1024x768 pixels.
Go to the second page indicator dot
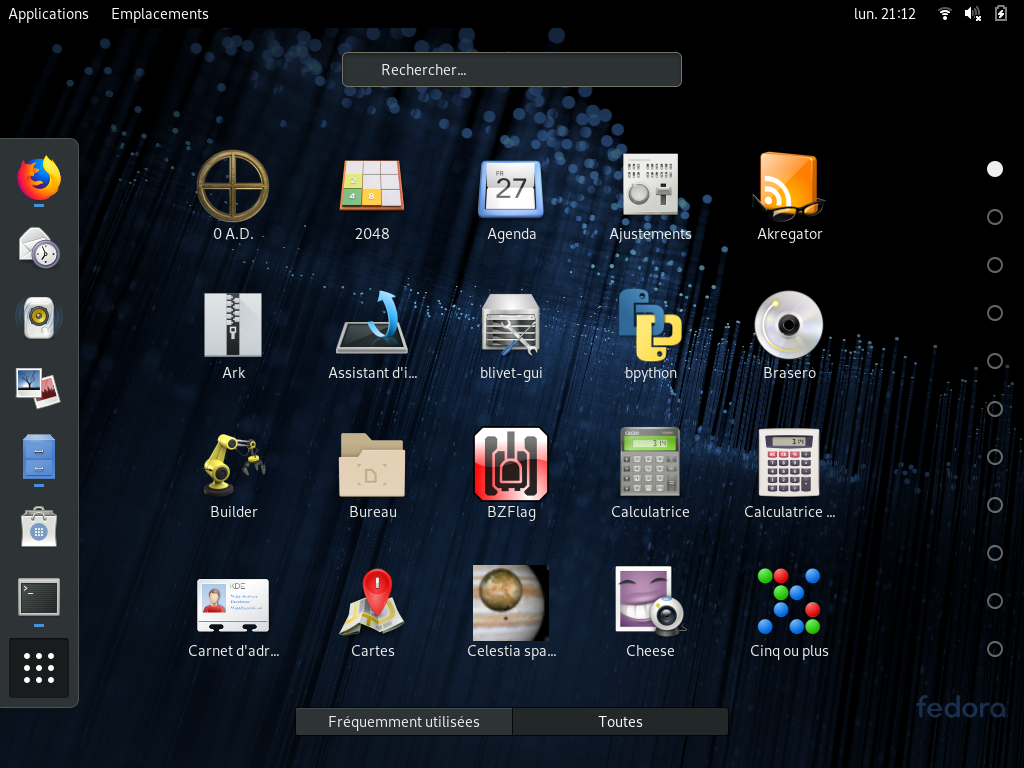(x=995, y=217)
